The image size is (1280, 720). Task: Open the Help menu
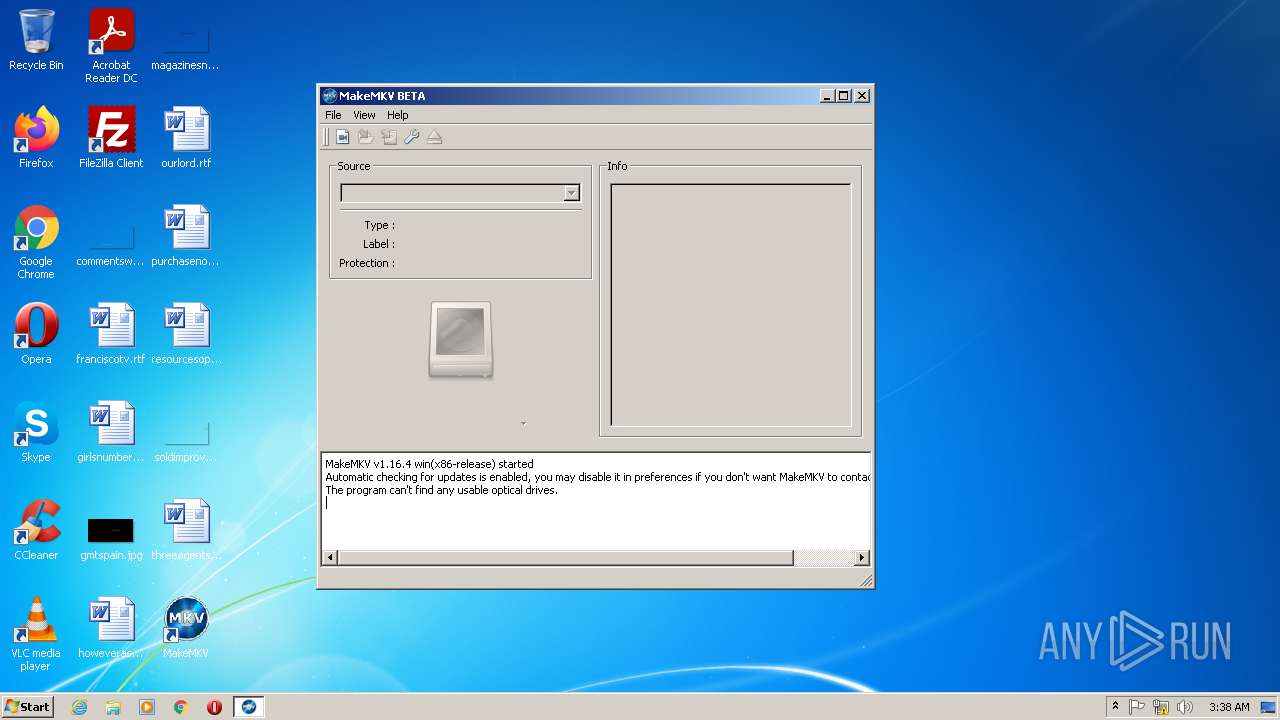coord(397,115)
